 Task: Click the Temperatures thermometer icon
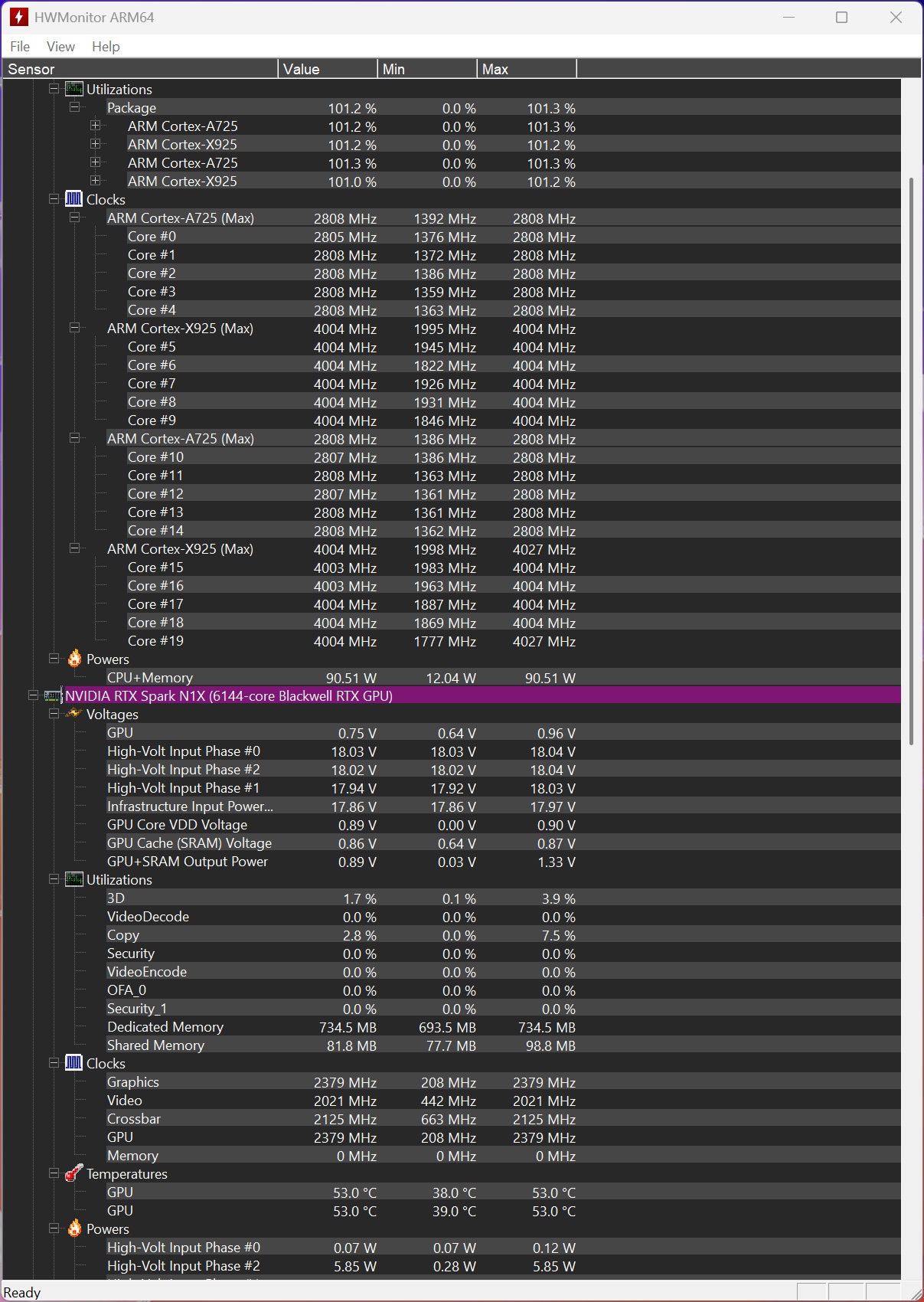[74, 1173]
